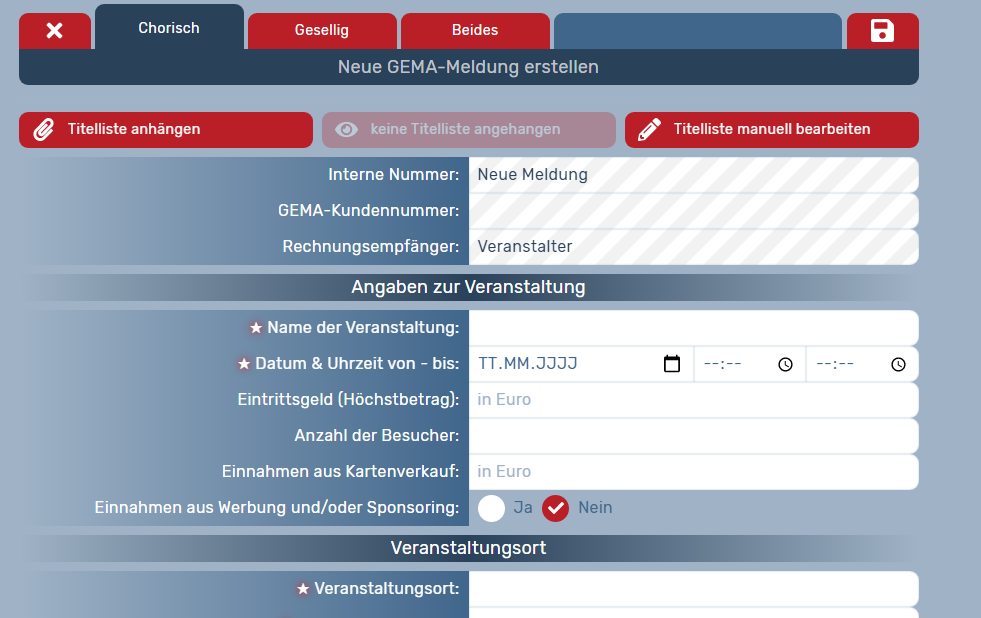The height and width of the screenshot is (618, 981).
Task: Focus the Veranstaltungsort input field
Action: (x=693, y=589)
